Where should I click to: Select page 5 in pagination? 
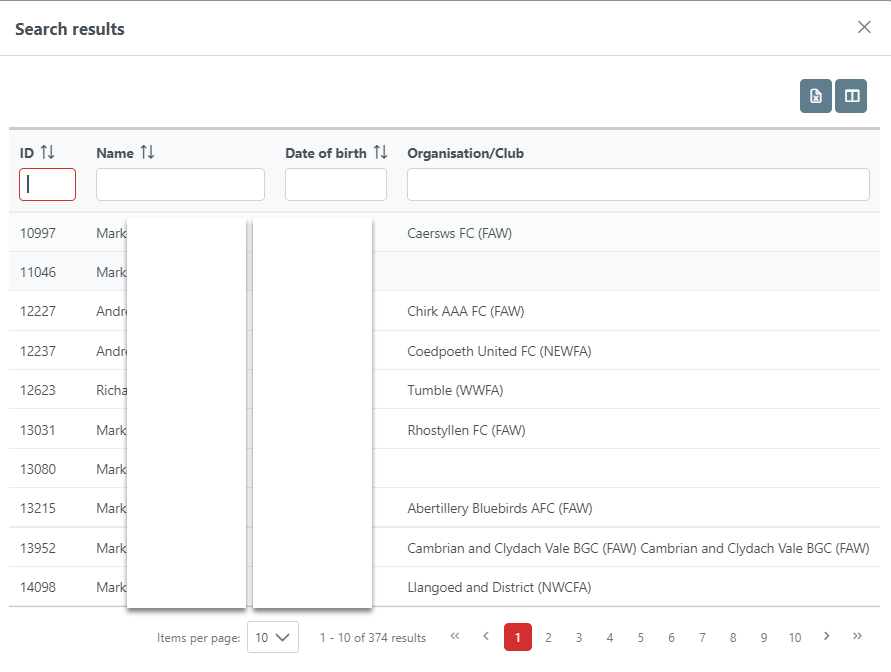click(x=640, y=637)
